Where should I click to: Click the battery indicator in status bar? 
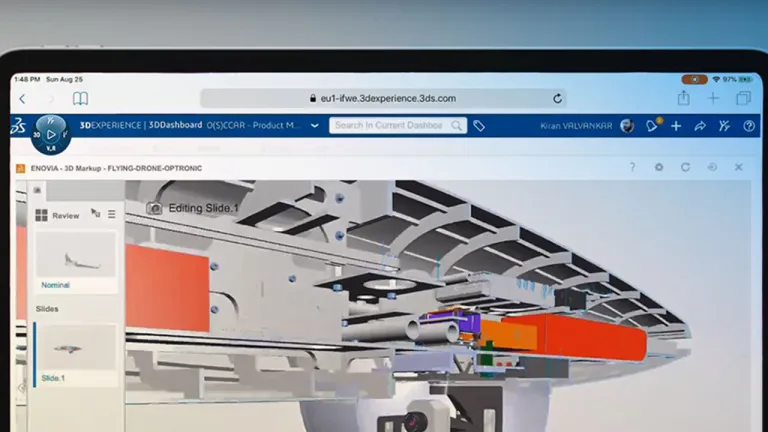click(746, 79)
